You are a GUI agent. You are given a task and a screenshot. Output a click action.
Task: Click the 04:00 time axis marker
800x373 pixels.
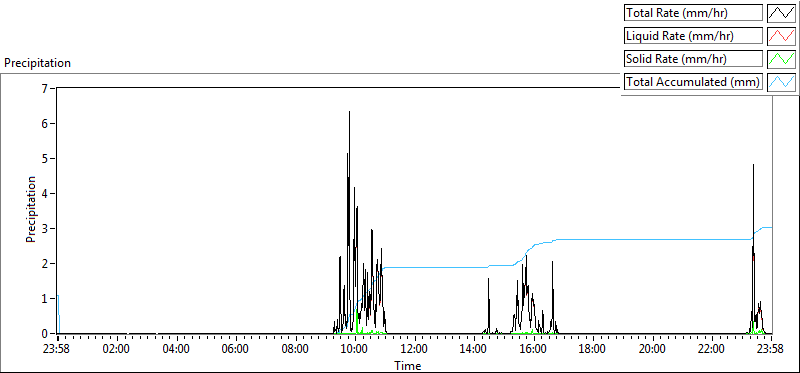(177, 350)
